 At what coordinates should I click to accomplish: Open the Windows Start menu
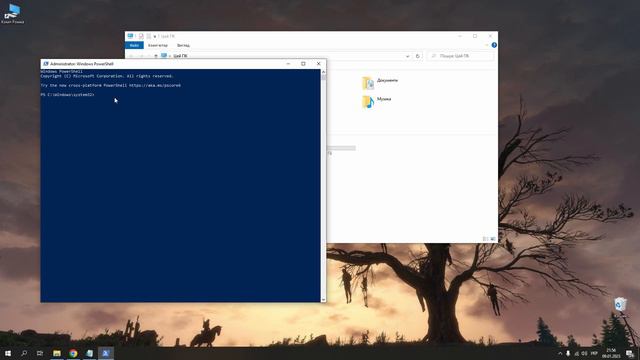pyautogui.click(x=8, y=353)
